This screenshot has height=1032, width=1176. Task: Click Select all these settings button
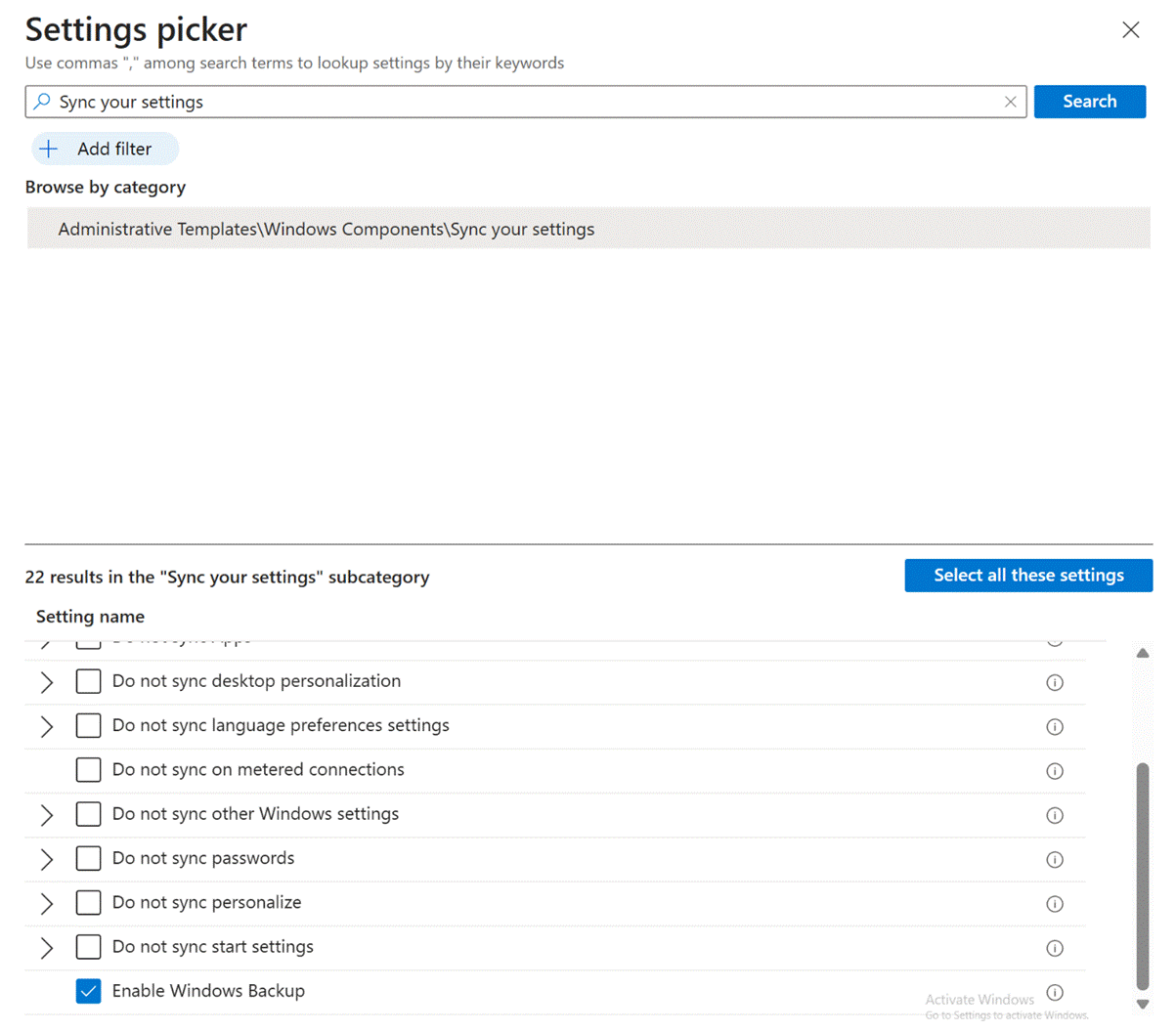1027,576
